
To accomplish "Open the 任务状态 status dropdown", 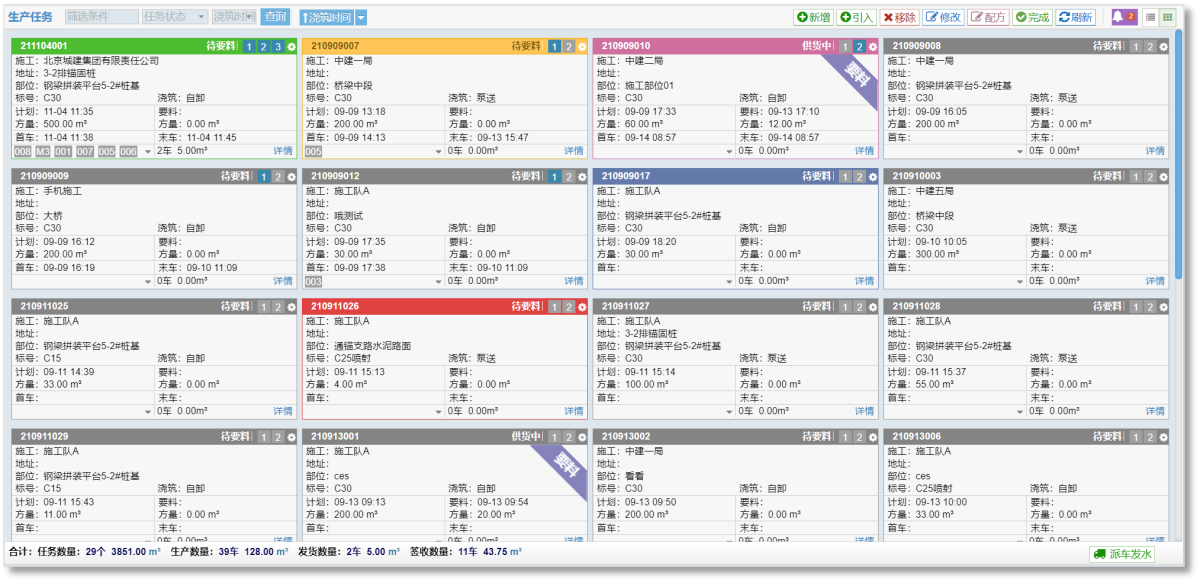I will 174,17.
